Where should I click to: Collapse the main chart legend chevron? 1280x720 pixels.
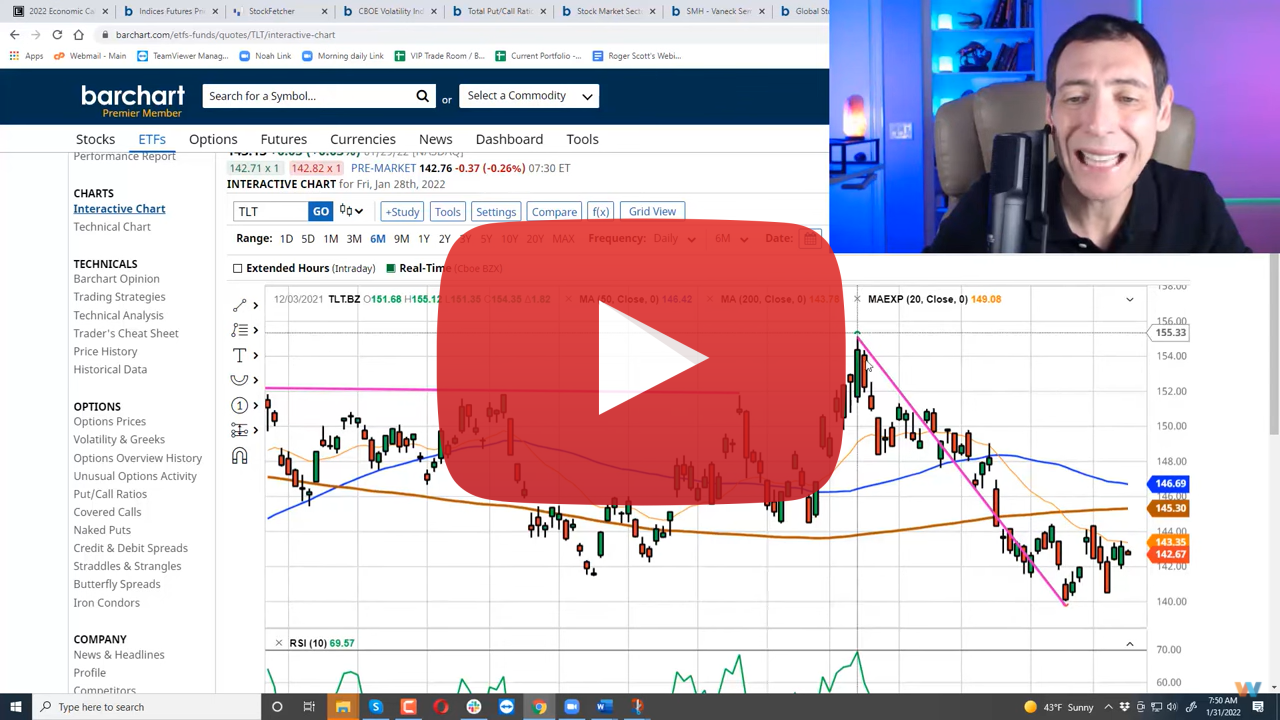click(x=1130, y=299)
